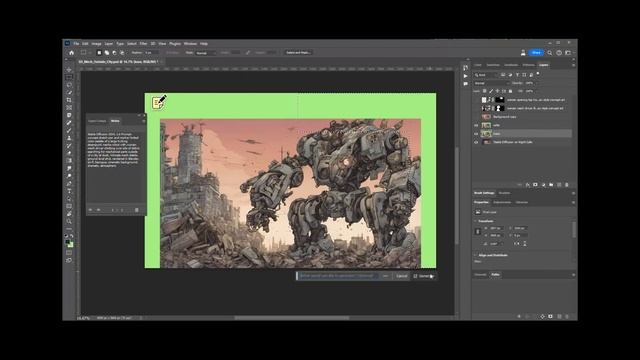Select the Clone Stamp tool
This screenshot has height=360, width=640.
click(69, 138)
